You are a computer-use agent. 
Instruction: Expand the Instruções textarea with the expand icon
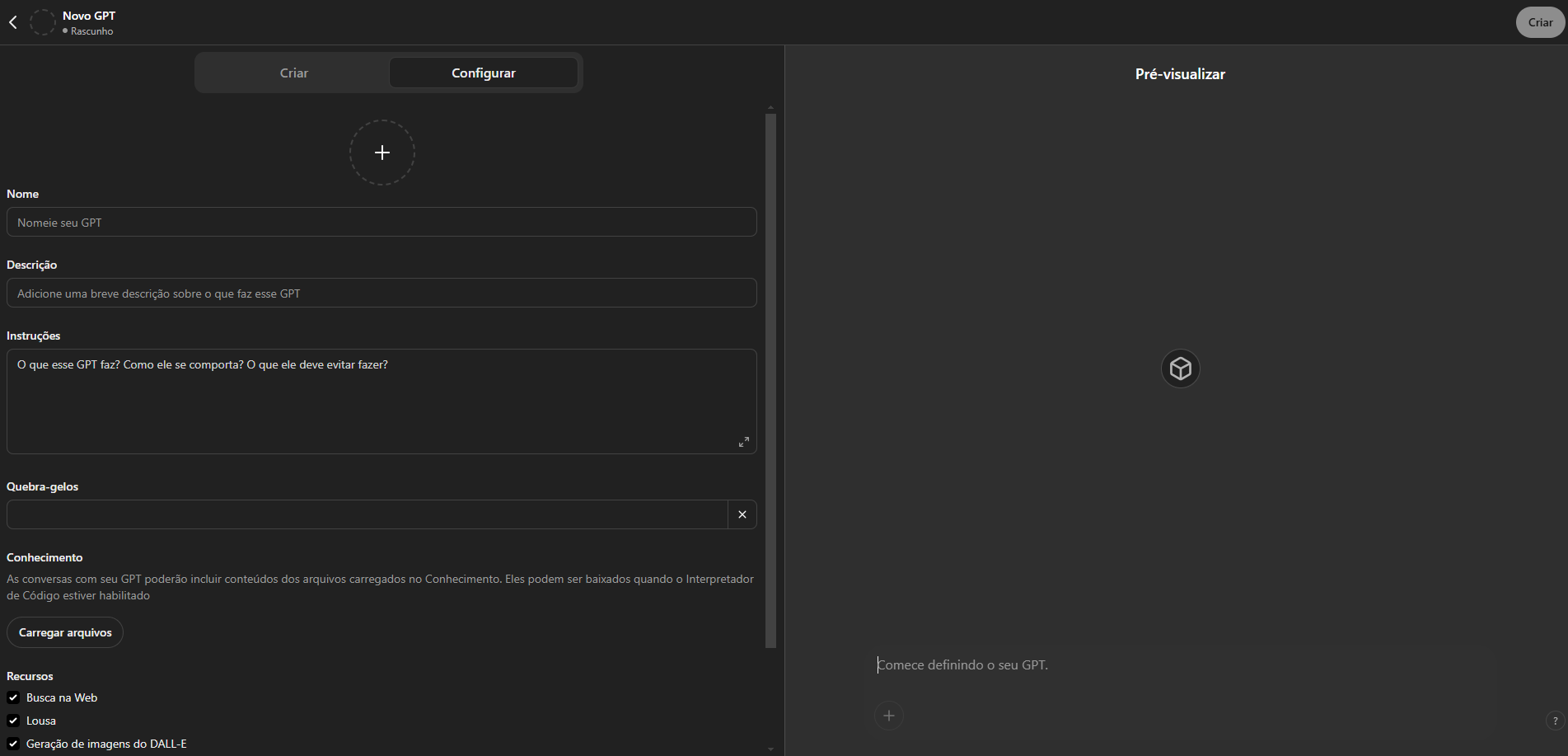click(x=743, y=442)
